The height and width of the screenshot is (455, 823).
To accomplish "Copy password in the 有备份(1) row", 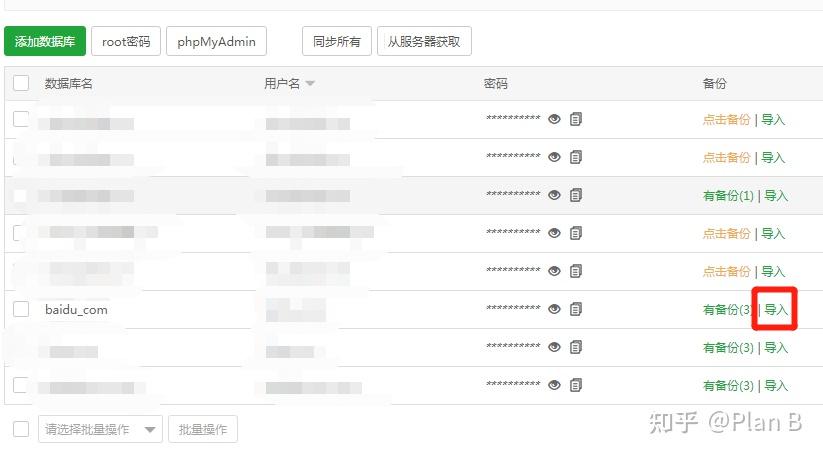I will click(576, 195).
